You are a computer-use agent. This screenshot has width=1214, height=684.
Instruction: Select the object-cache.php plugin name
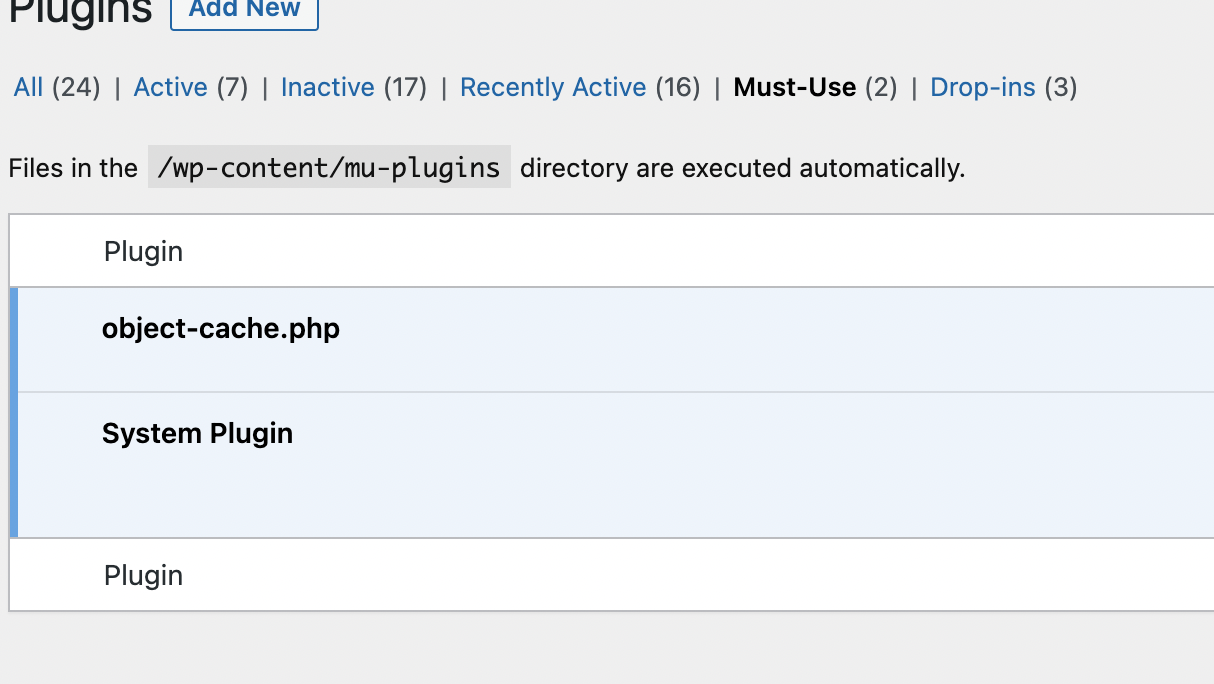[220, 329]
